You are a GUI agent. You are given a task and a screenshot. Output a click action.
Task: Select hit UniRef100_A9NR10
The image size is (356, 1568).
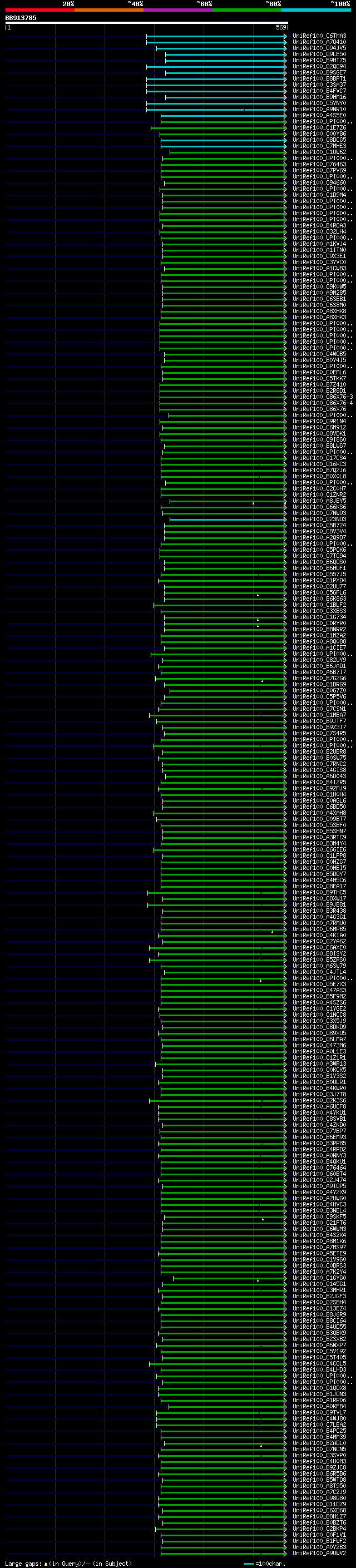tap(319, 109)
